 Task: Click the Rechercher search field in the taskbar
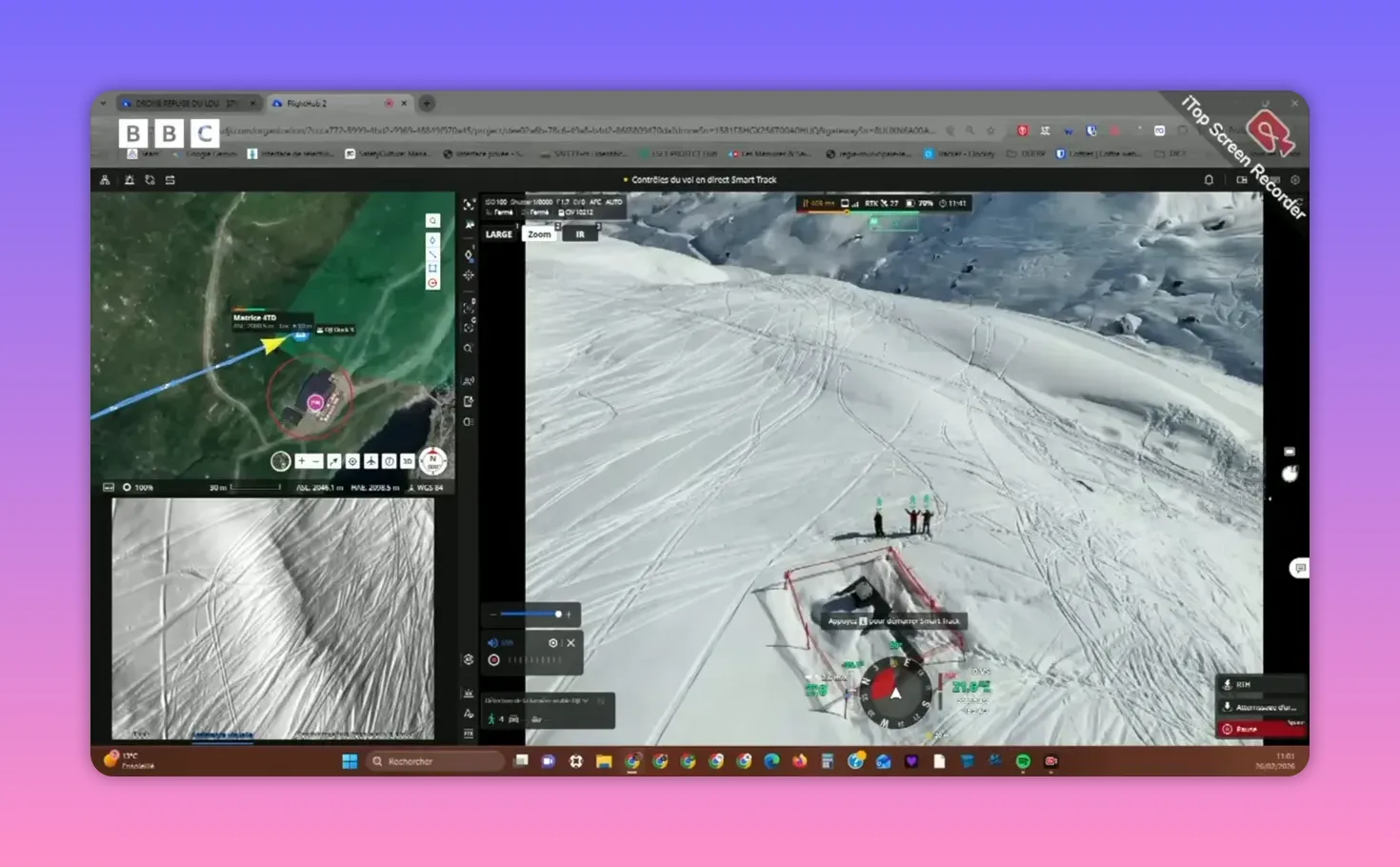(433, 760)
